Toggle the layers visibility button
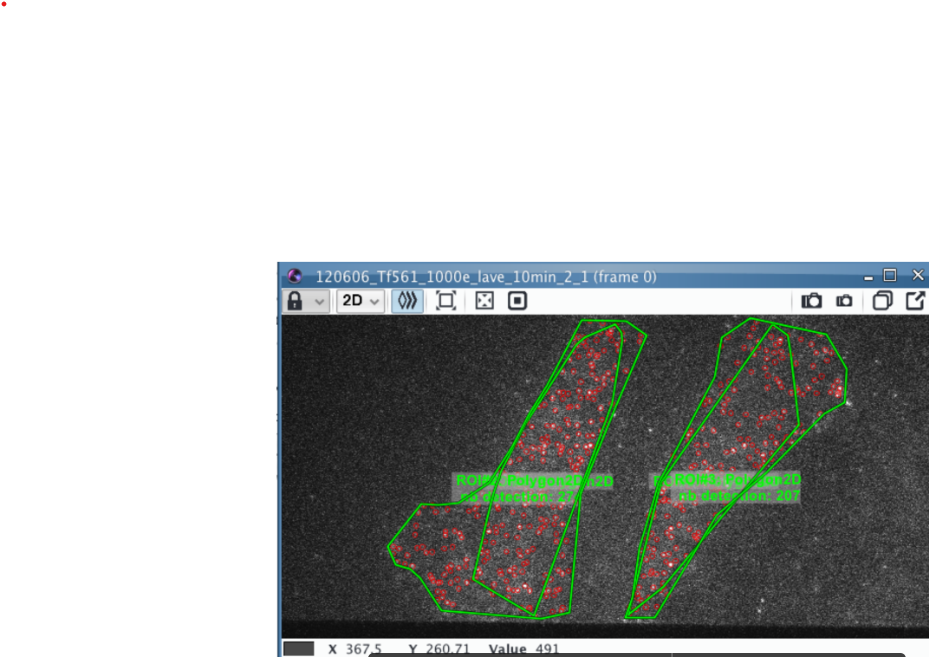 click(406, 301)
